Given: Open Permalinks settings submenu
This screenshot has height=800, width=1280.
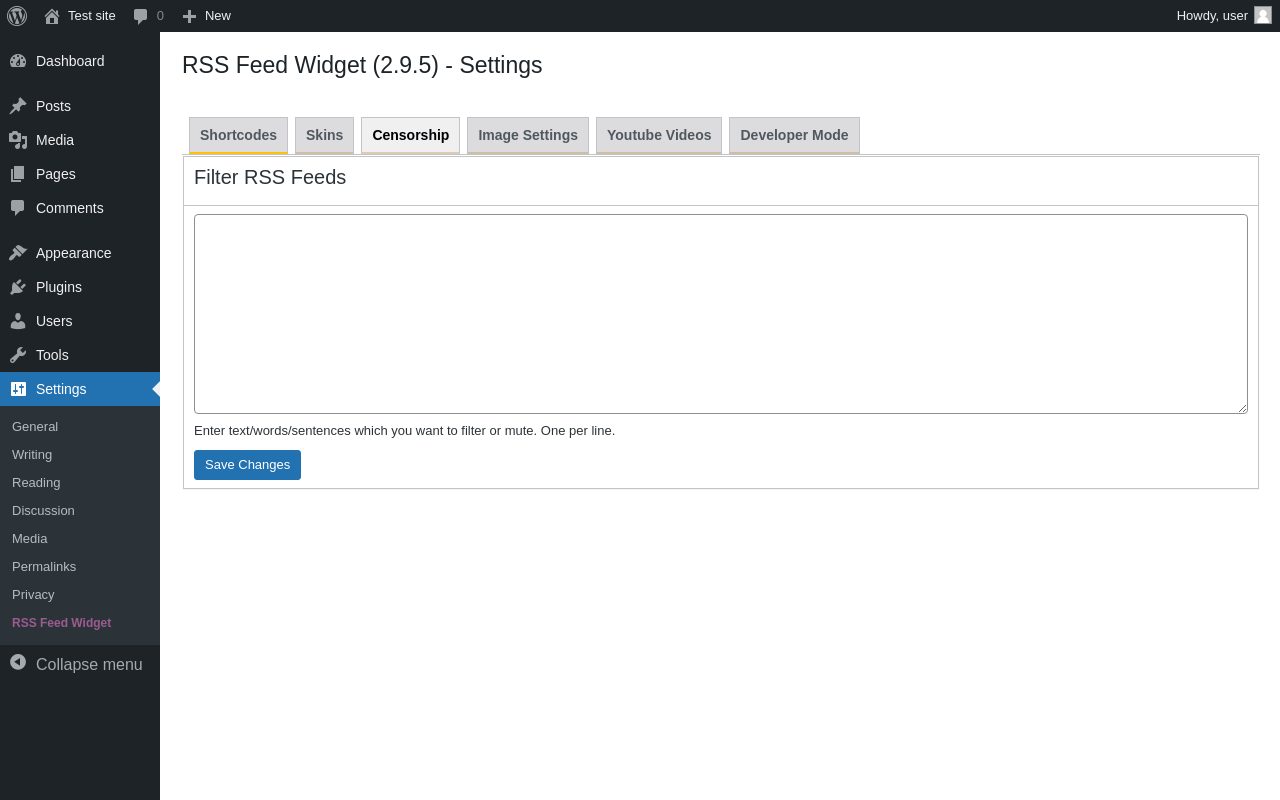Looking at the screenshot, I should coord(44,567).
